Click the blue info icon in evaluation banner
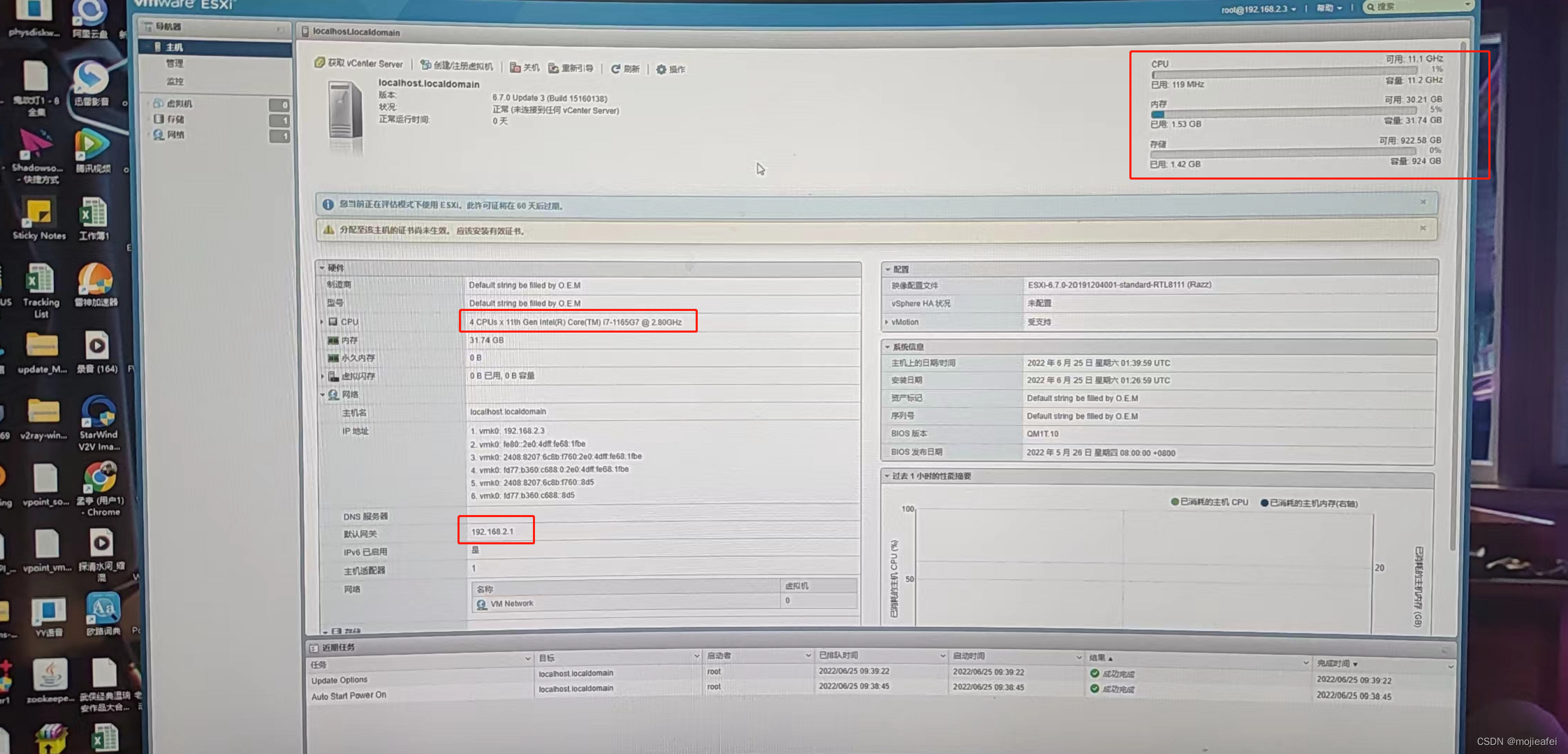Viewport: 1568px width, 754px height. pos(328,205)
